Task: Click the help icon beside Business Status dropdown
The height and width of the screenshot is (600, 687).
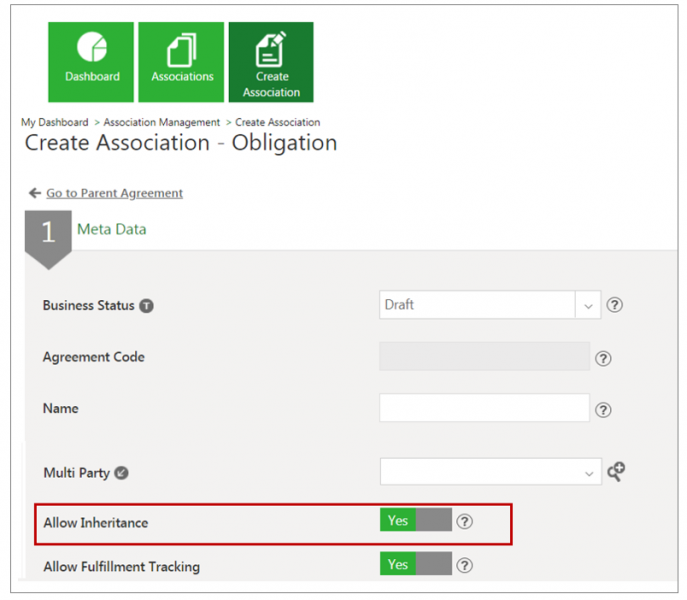Action: [615, 305]
